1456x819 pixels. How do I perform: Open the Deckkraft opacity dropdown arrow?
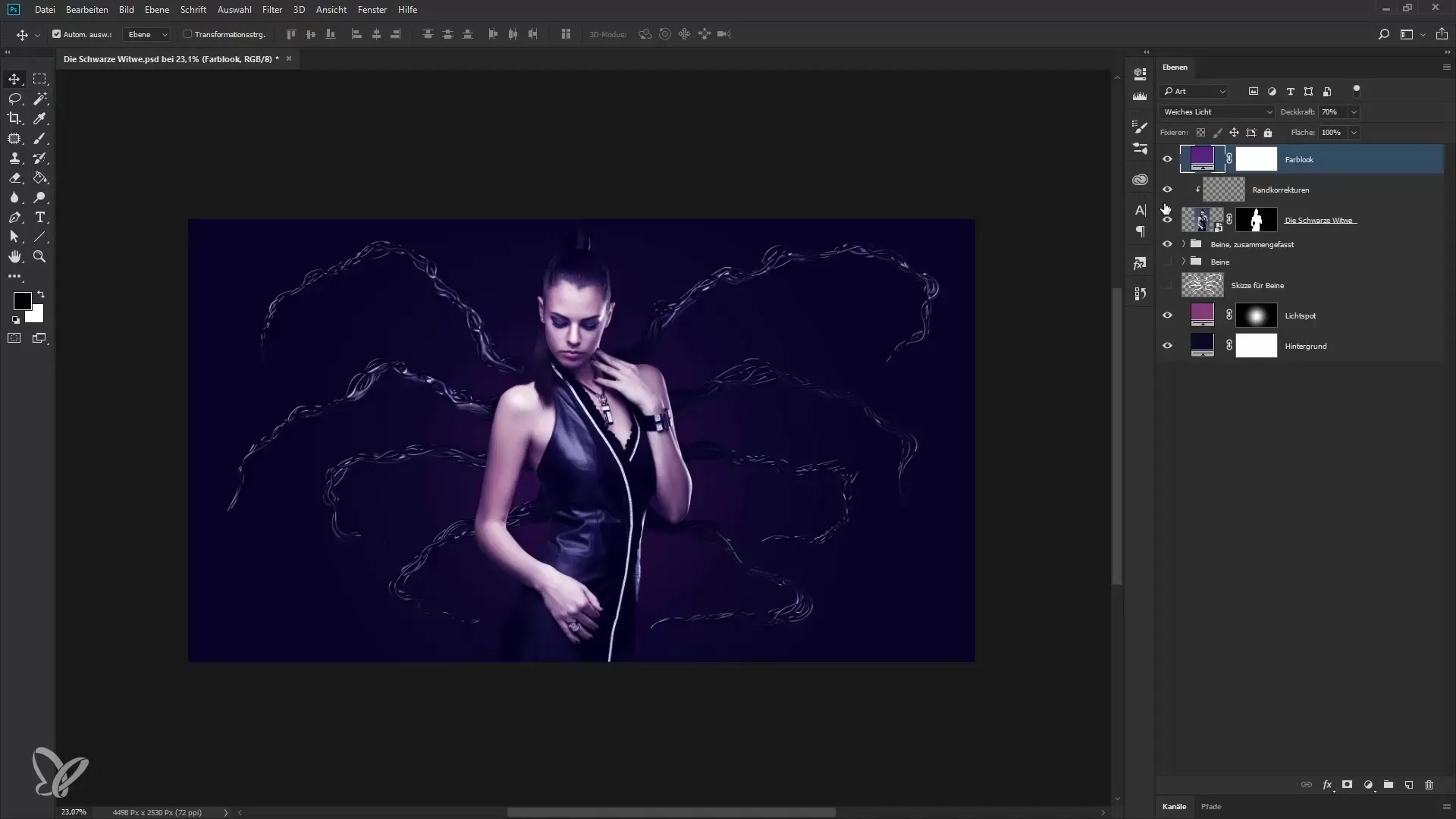tap(1354, 112)
